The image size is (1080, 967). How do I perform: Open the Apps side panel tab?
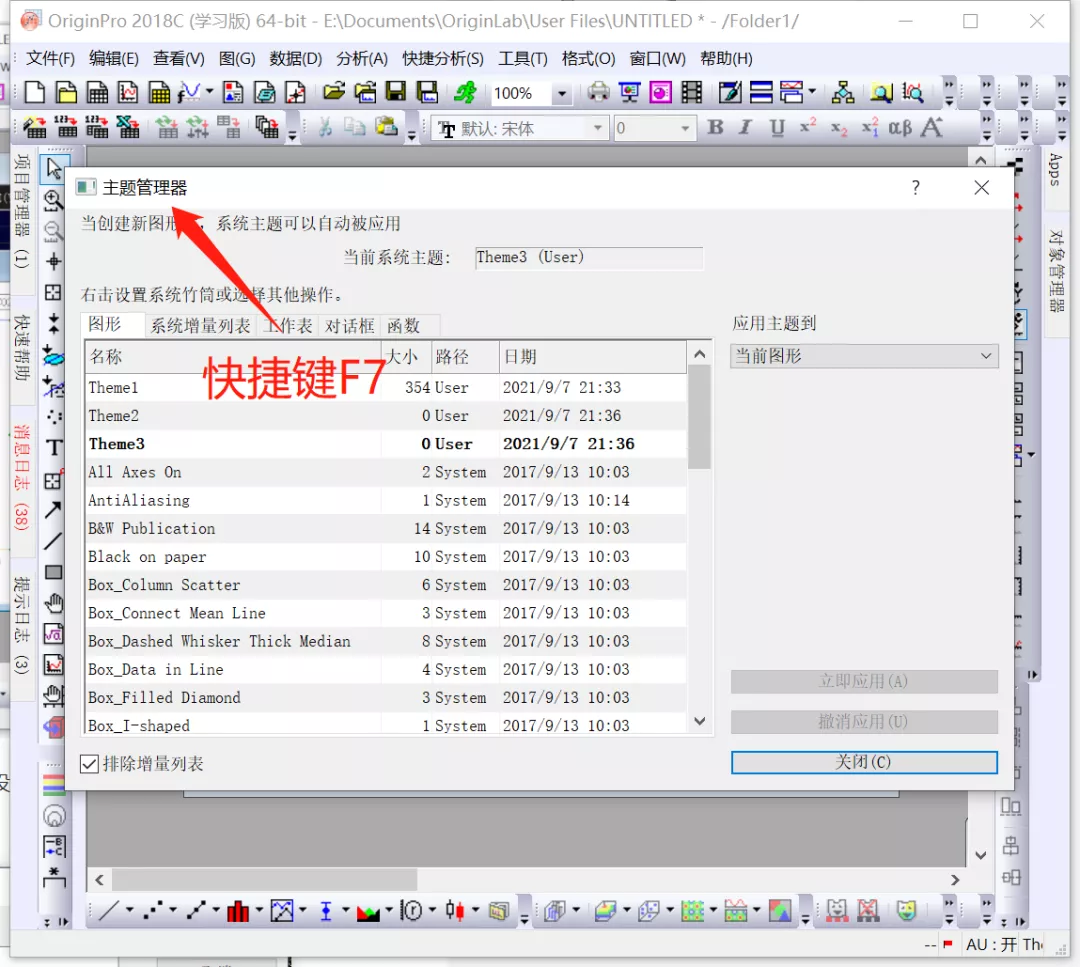pyautogui.click(x=1054, y=170)
